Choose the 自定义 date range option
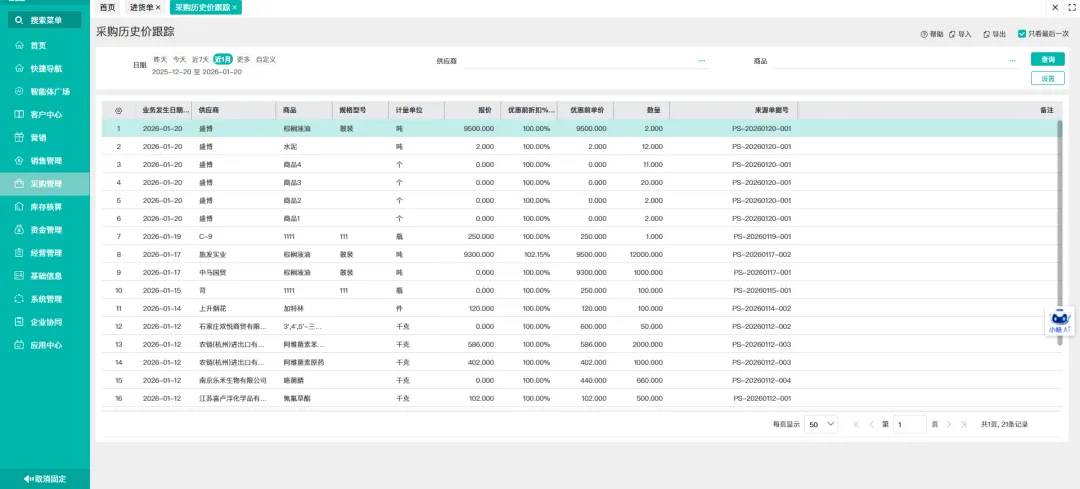This screenshot has height=489, width=1080. (266, 59)
